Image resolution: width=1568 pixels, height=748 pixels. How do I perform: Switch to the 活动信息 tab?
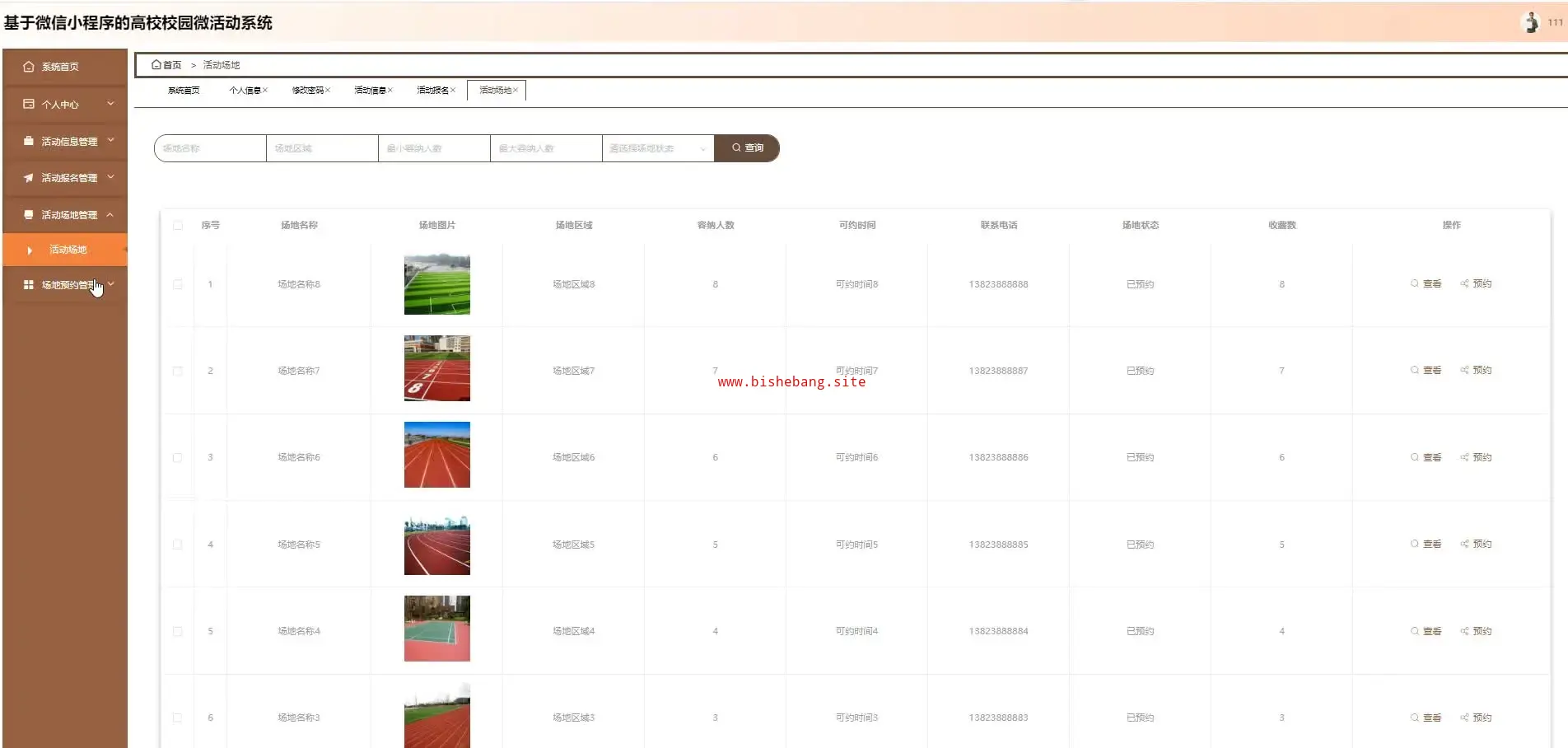point(370,90)
